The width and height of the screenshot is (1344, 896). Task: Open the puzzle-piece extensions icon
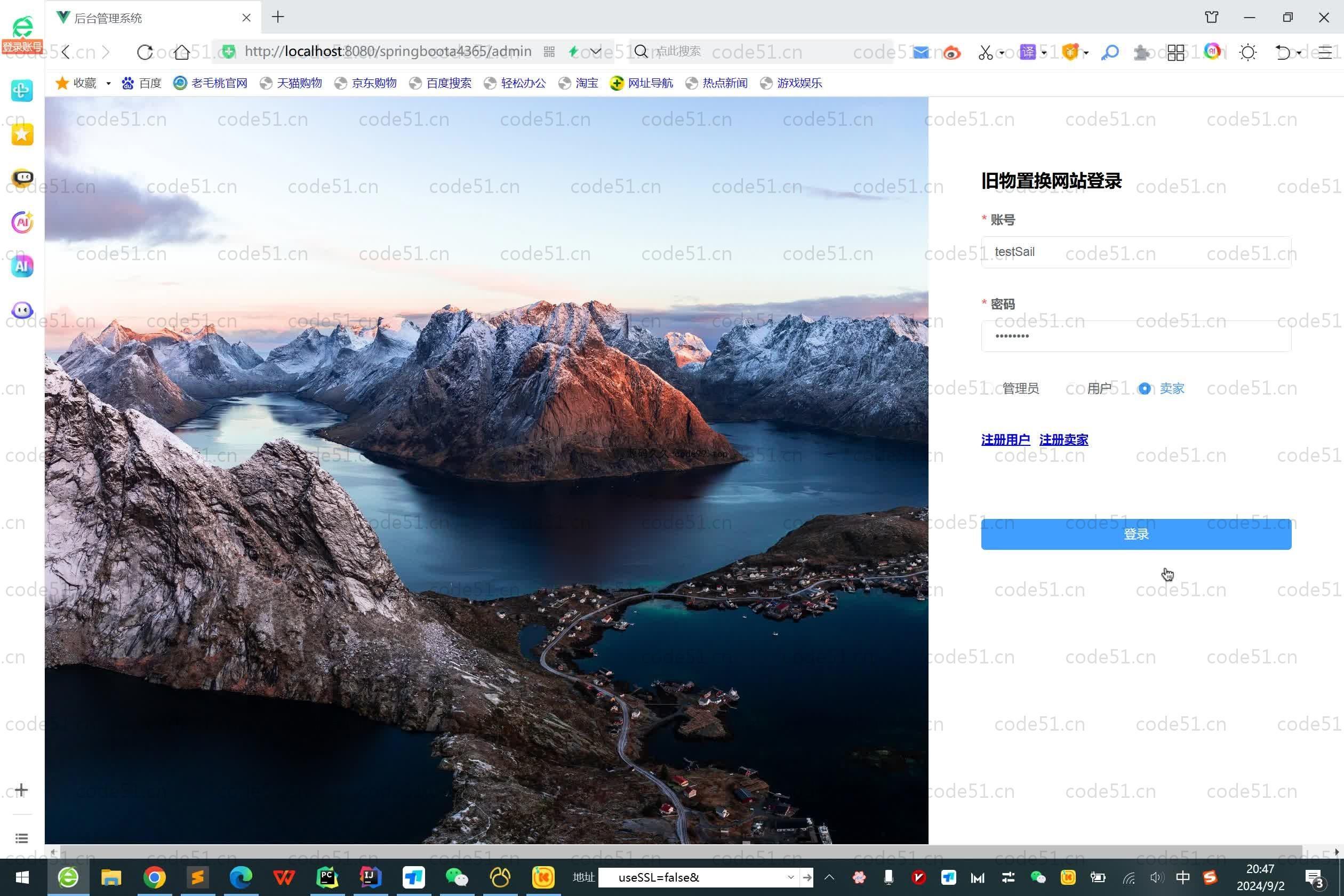coord(1141,53)
